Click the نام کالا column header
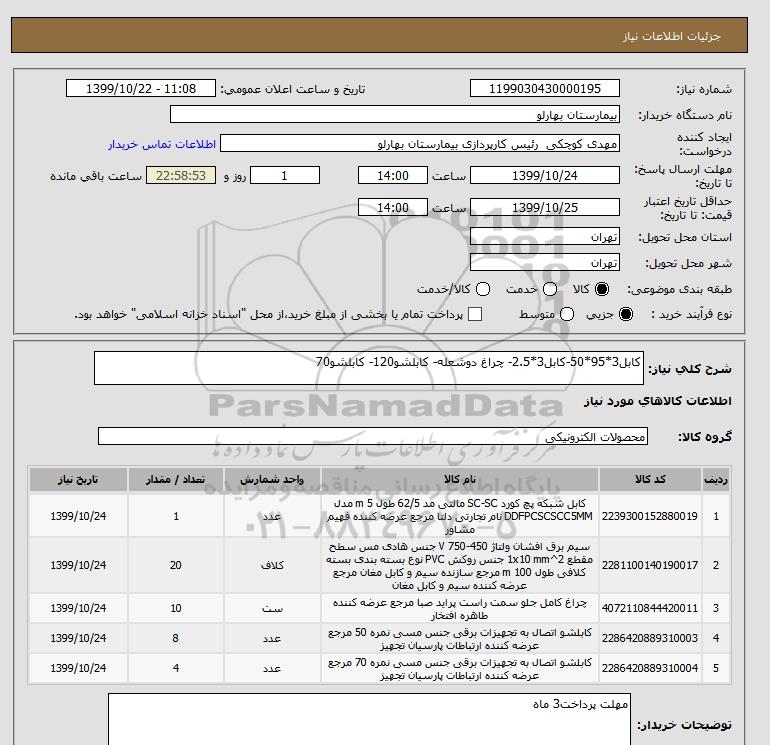 (460, 479)
